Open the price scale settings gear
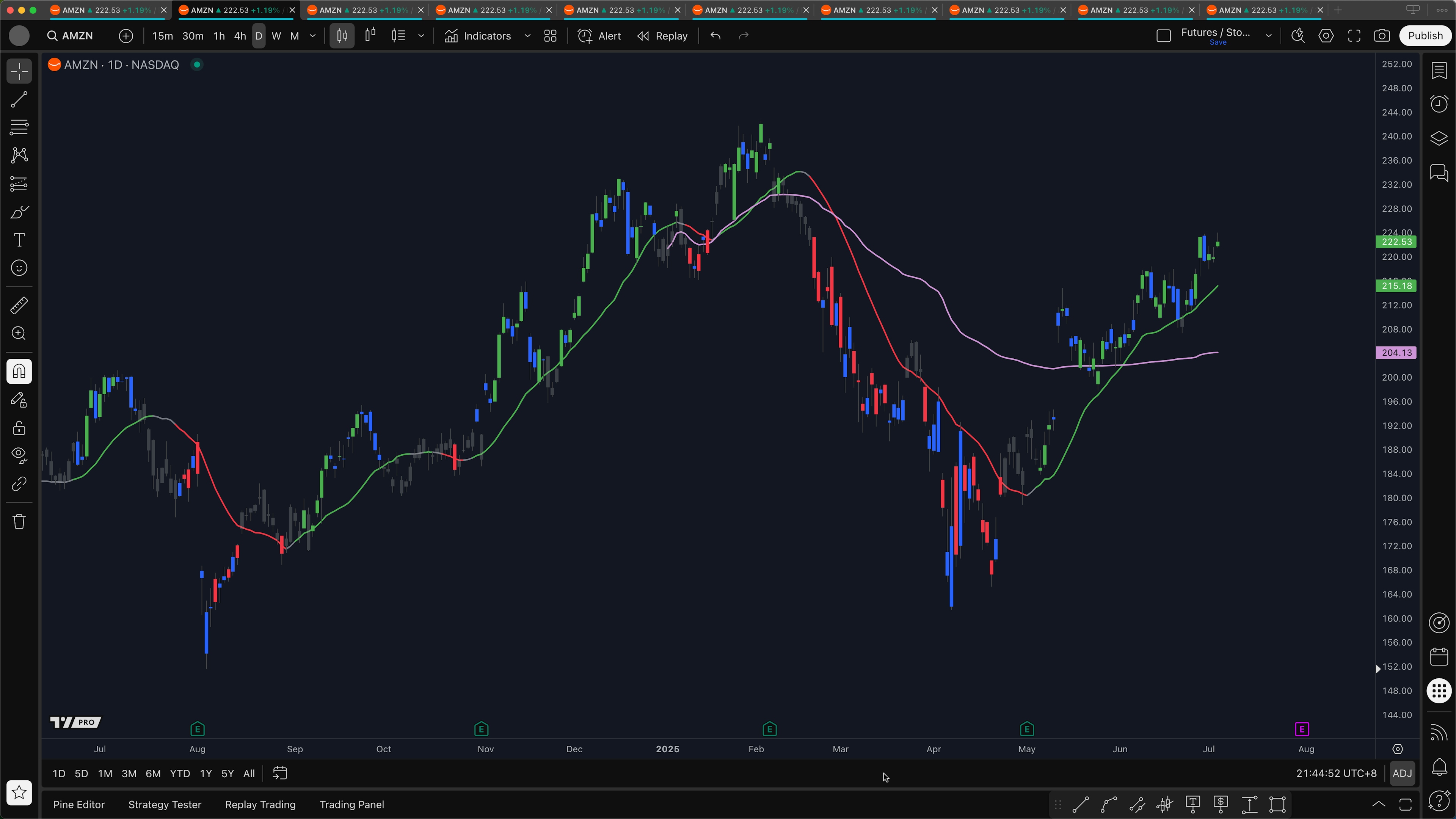Screen dimensions: 1456x819 click(1397, 749)
